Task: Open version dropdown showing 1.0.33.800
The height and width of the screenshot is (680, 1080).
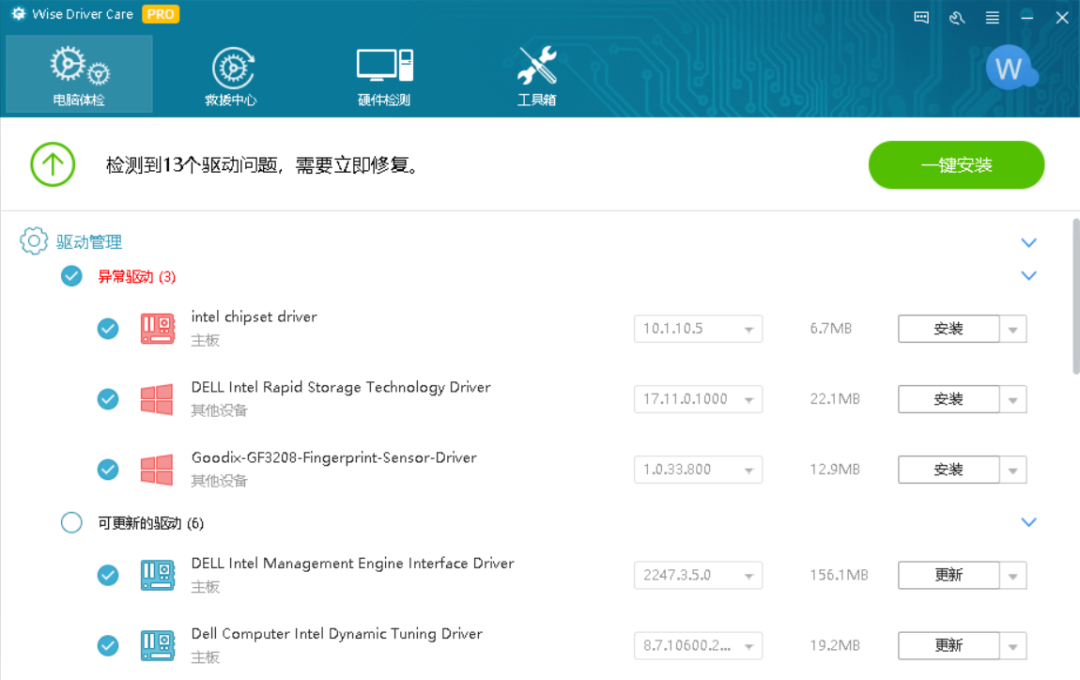Action: 698,469
